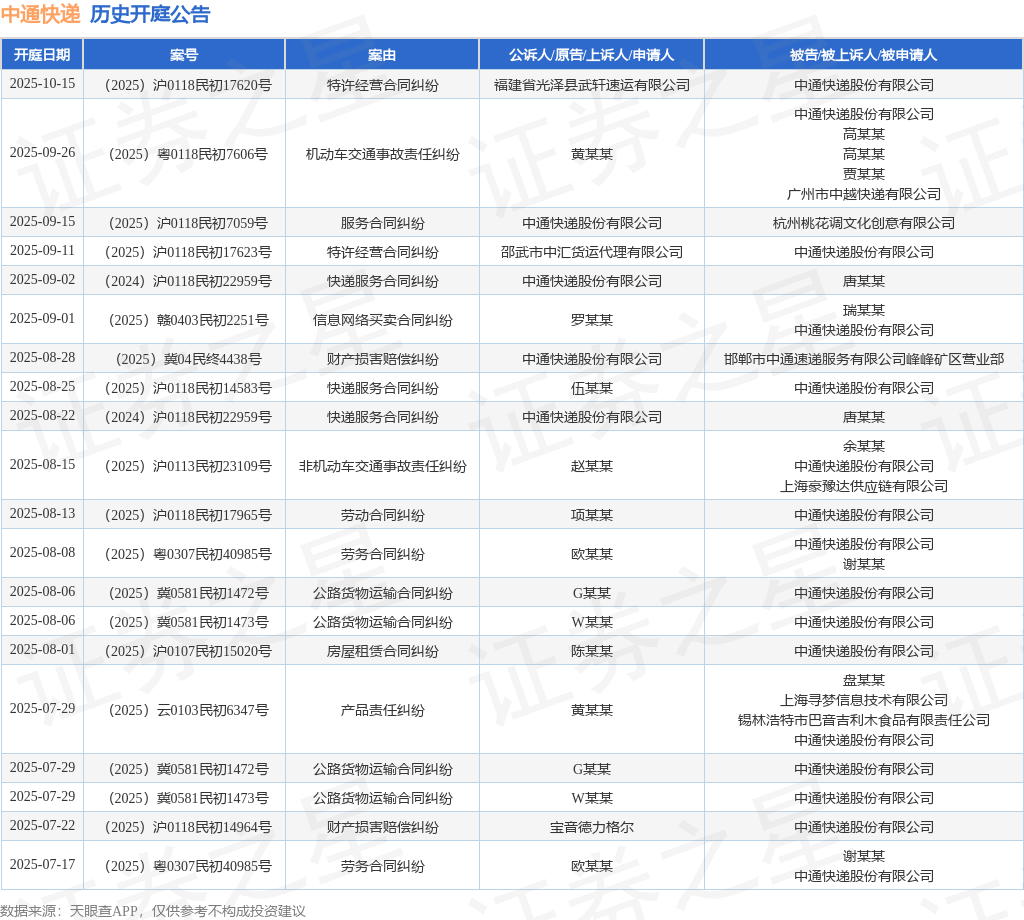Click the date cell 2025-08-15
Viewport: 1024px width, 920px height.
[42, 464]
